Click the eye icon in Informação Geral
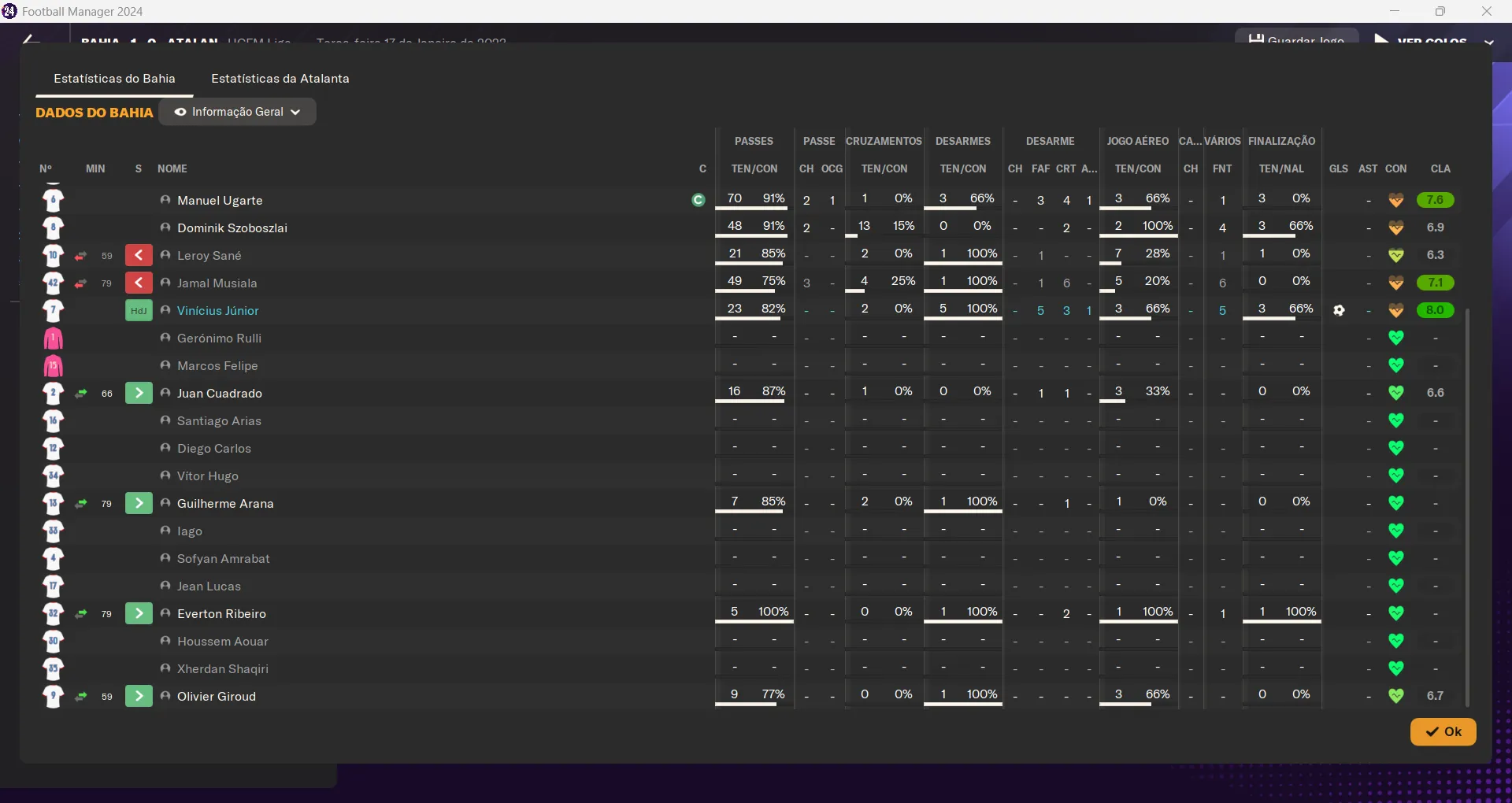Viewport: 1512px width, 803px height. point(180,112)
